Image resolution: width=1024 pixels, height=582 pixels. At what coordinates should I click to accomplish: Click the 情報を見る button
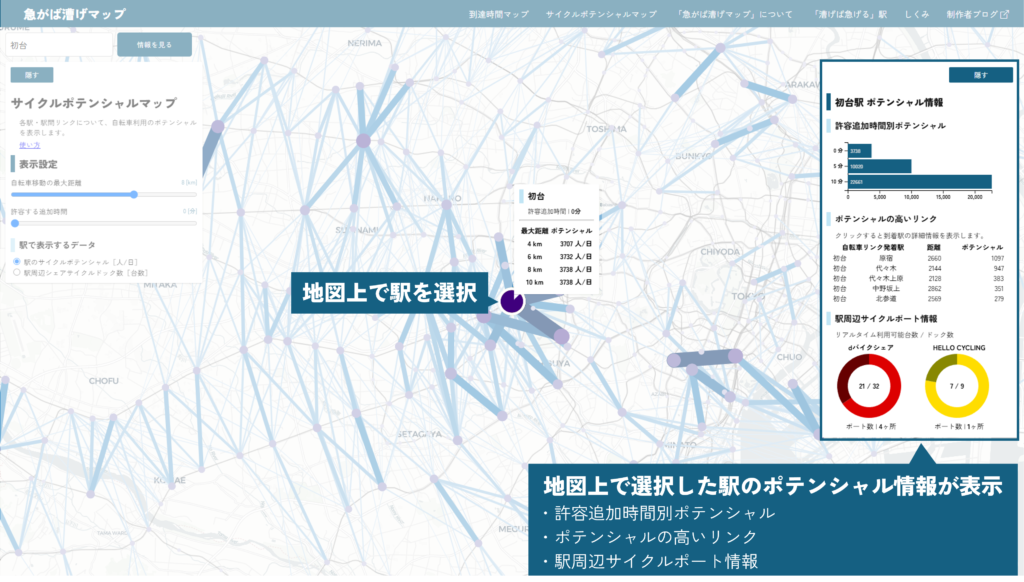point(154,44)
